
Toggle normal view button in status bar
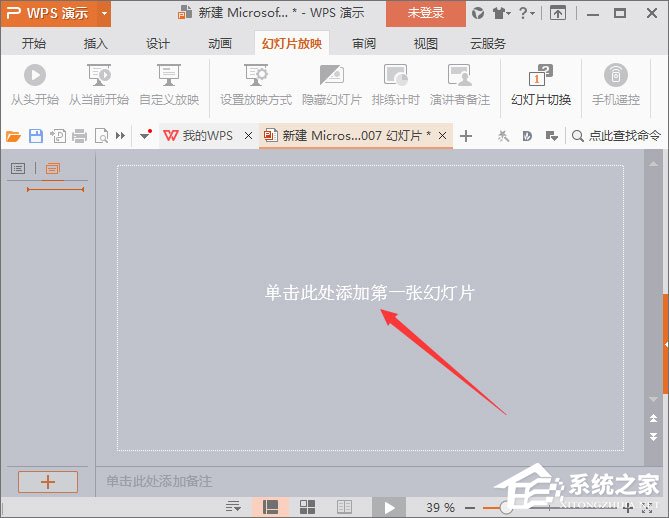(x=270, y=507)
